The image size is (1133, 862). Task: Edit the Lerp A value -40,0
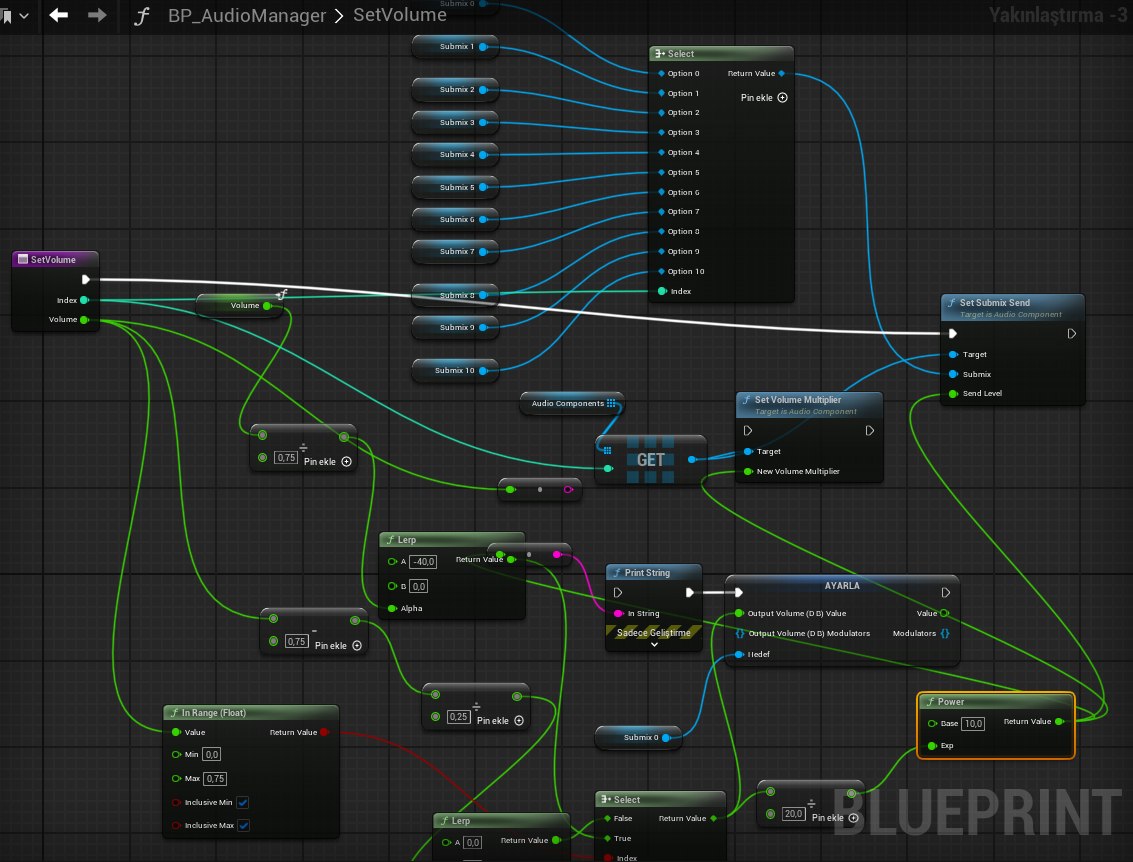423,562
